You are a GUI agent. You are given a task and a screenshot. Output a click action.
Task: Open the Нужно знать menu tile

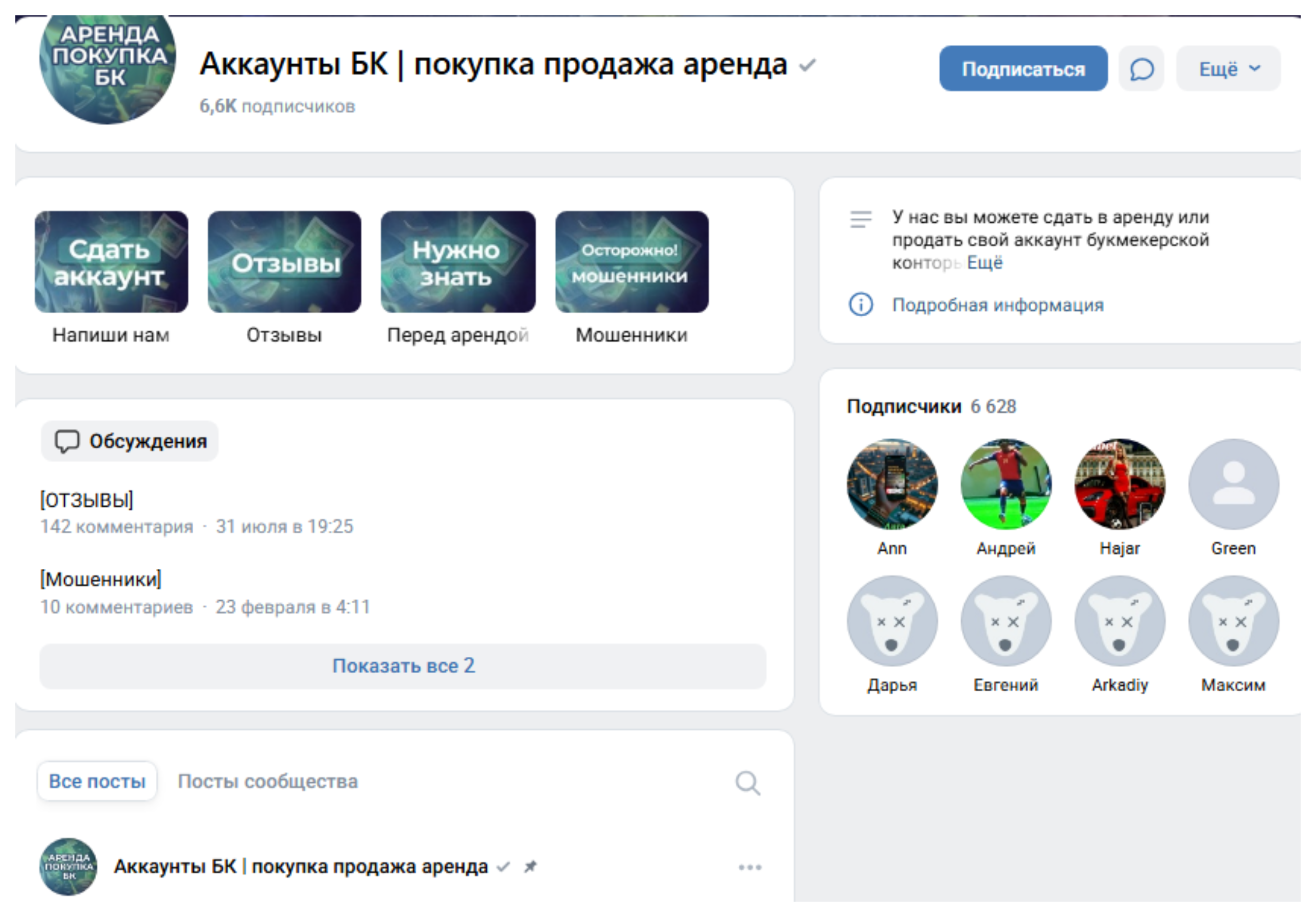pos(458,262)
